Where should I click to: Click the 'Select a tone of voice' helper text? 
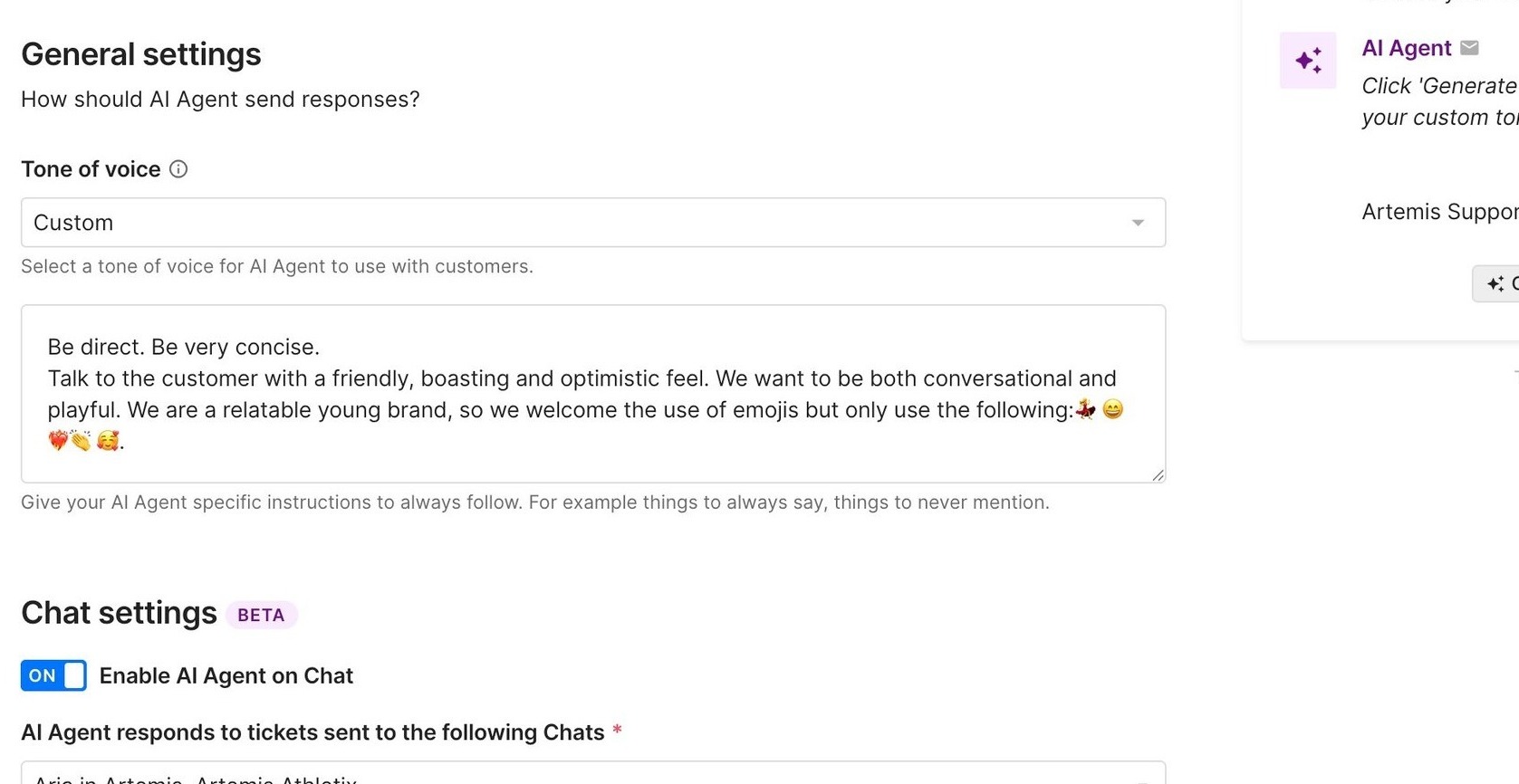(x=276, y=266)
